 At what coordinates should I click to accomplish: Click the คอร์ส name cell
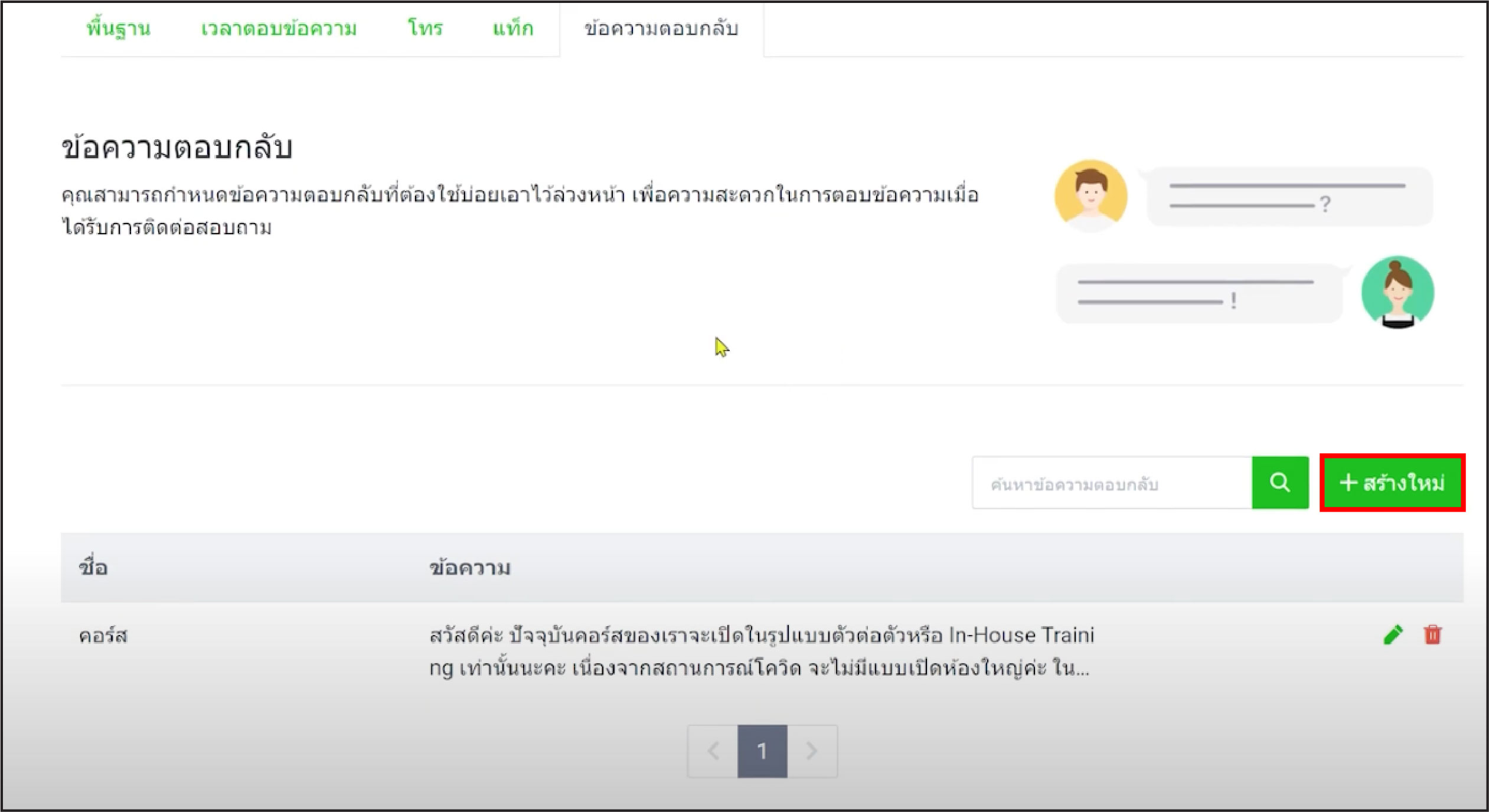pyautogui.click(x=103, y=636)
